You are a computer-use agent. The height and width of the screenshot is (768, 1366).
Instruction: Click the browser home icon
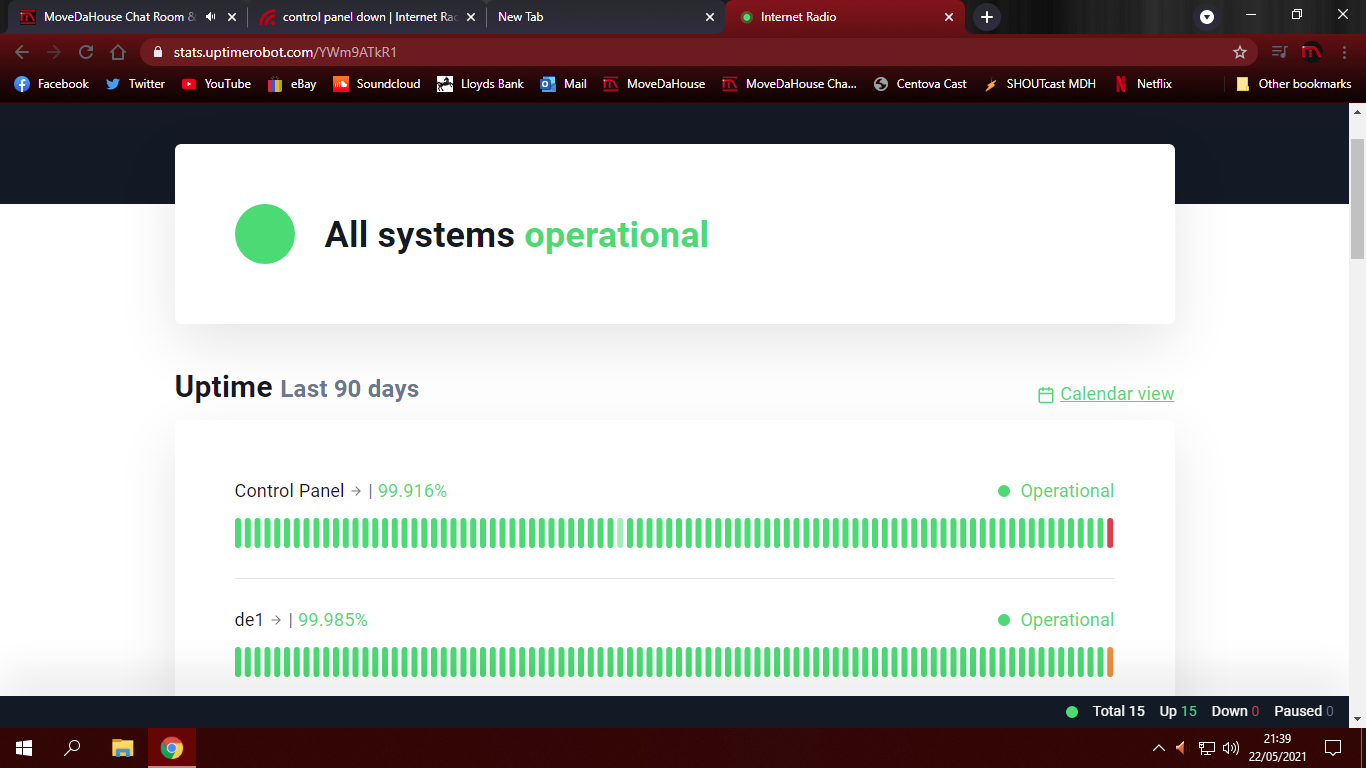click(x=118, y=52)
